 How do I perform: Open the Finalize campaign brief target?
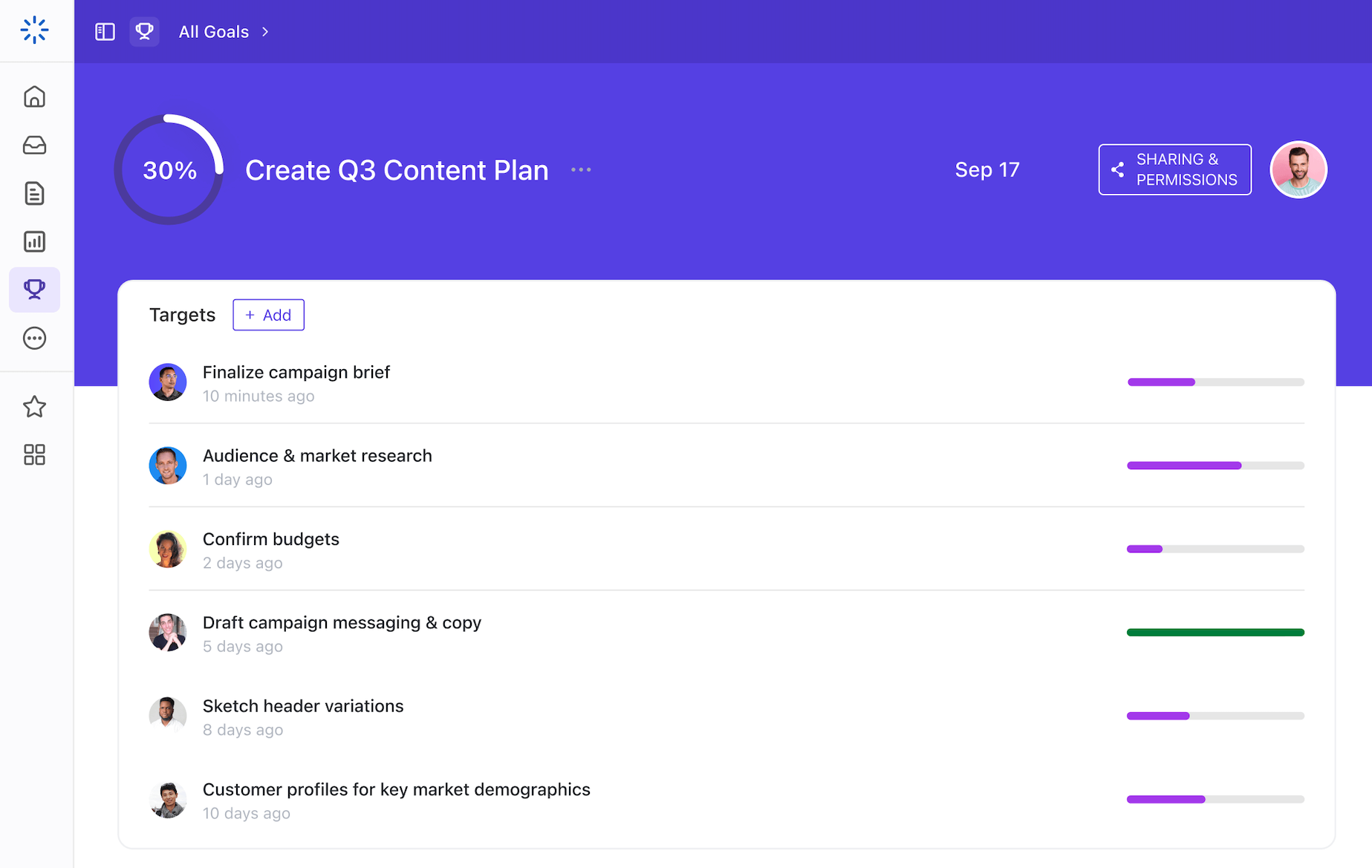[296, 372]
